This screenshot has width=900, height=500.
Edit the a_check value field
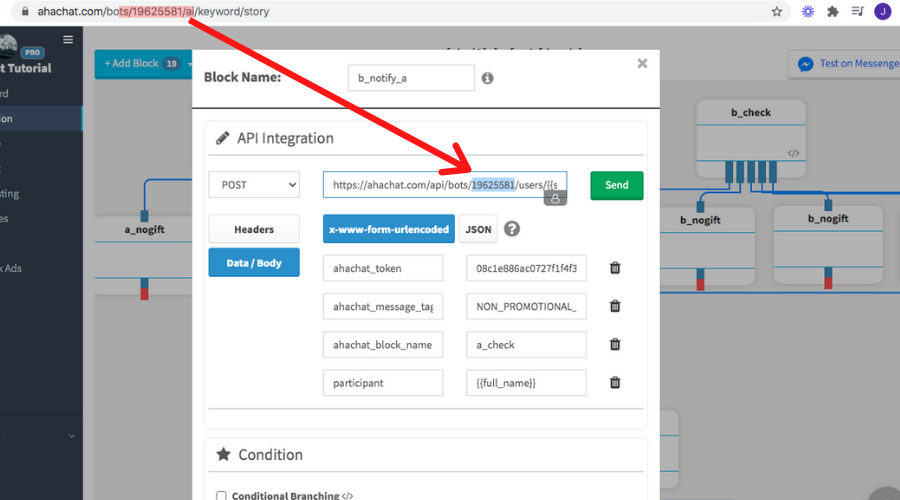[526, 344]
